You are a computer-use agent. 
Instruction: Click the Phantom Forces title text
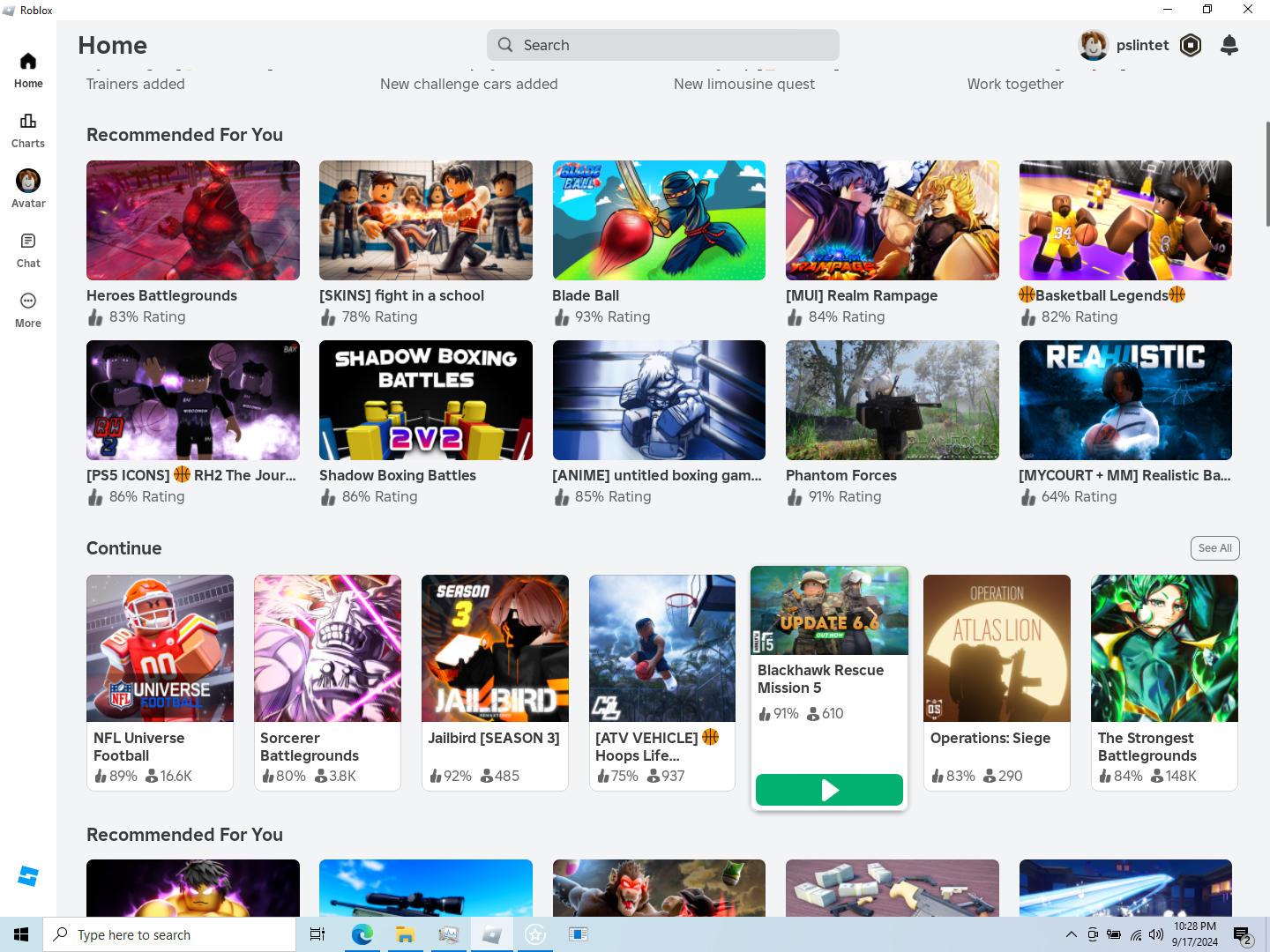pyautogui.click(x=841, y=475)
